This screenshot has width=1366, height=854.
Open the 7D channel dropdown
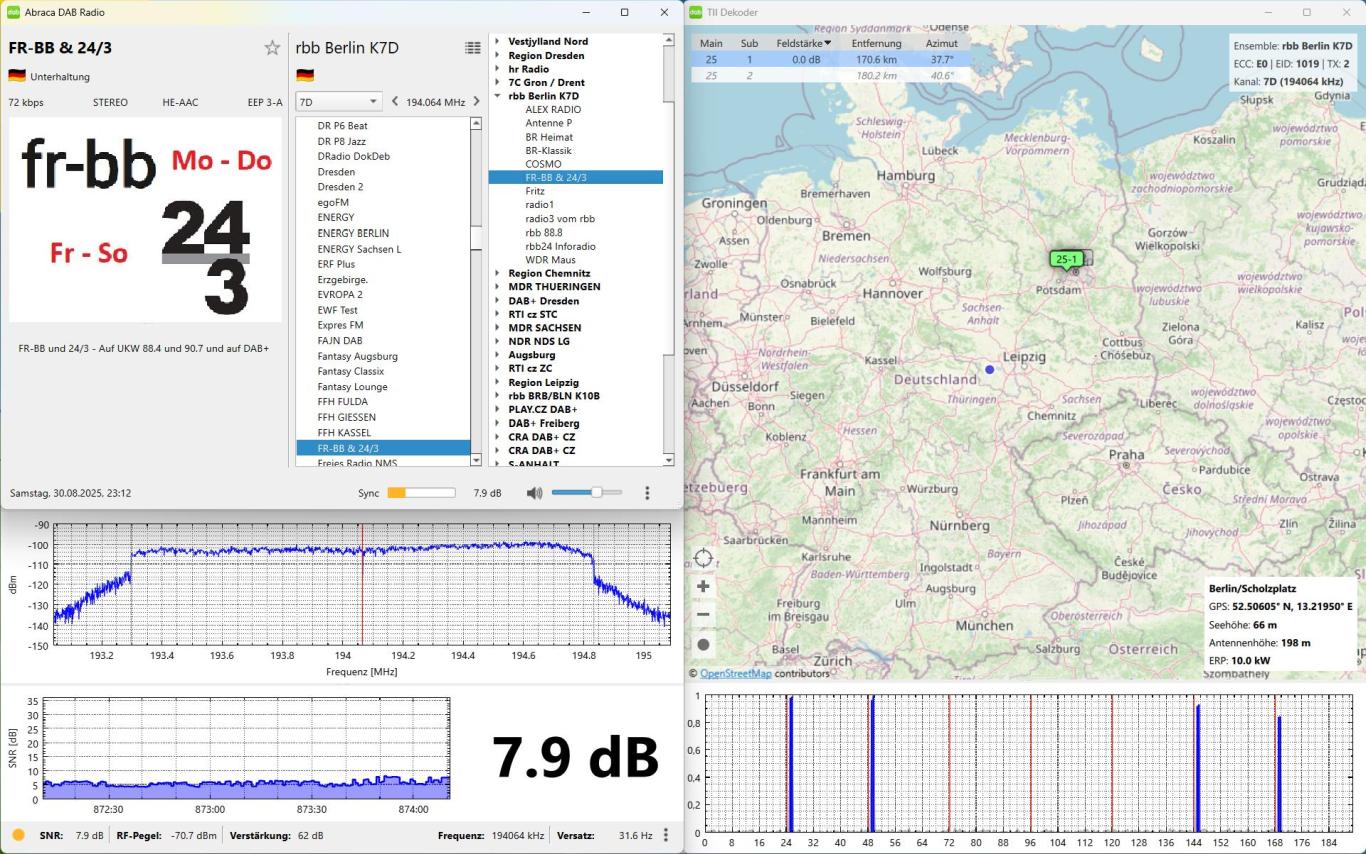point(338,102)
